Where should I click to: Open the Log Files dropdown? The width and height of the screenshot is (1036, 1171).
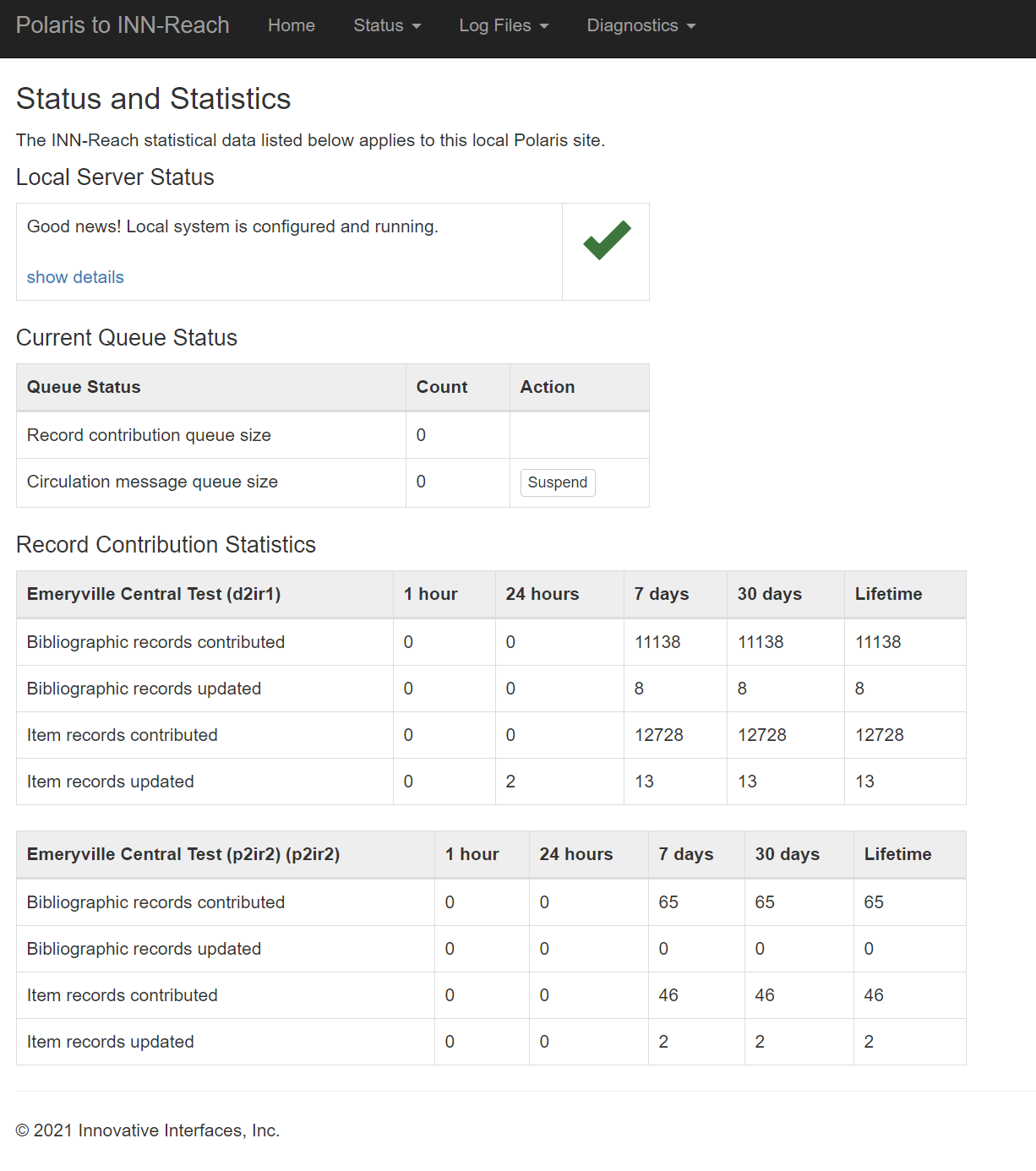coord(504,25)
